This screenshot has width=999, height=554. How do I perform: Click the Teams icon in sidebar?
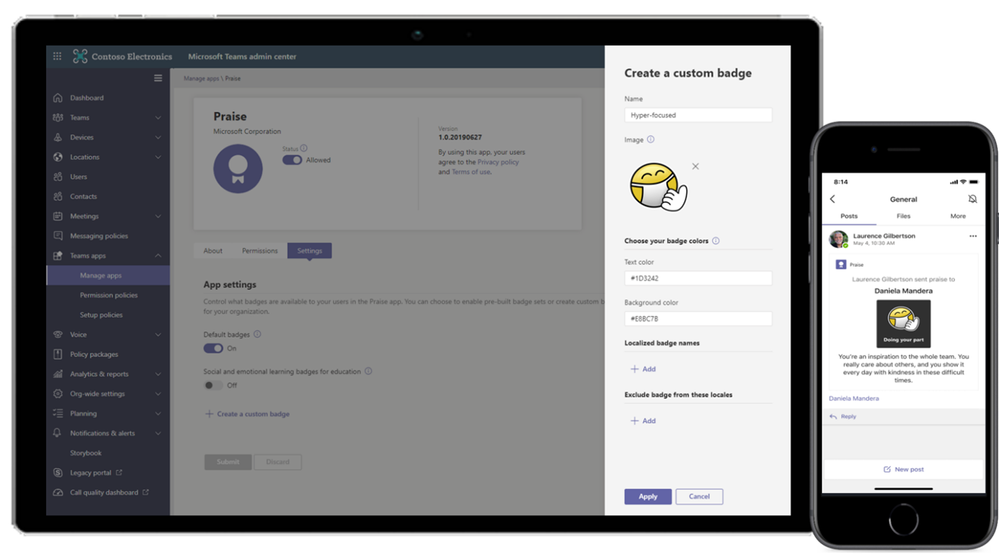tap(58, 117)
